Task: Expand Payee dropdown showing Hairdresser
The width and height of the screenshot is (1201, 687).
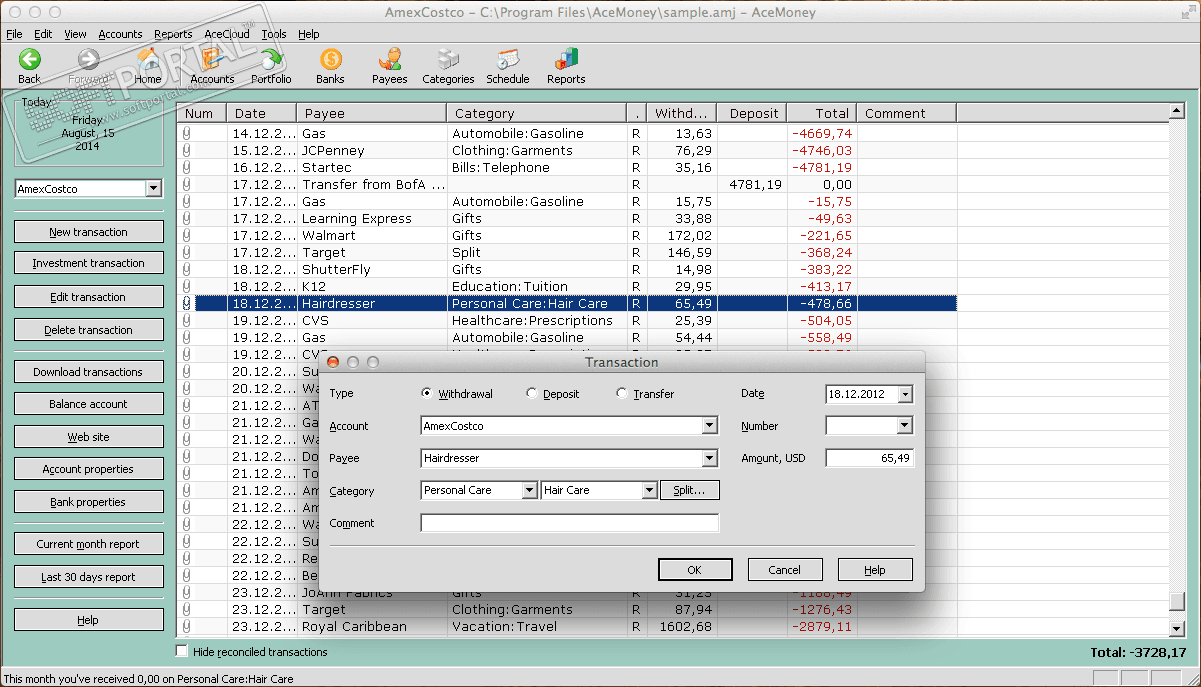Action: click(710, 458)
